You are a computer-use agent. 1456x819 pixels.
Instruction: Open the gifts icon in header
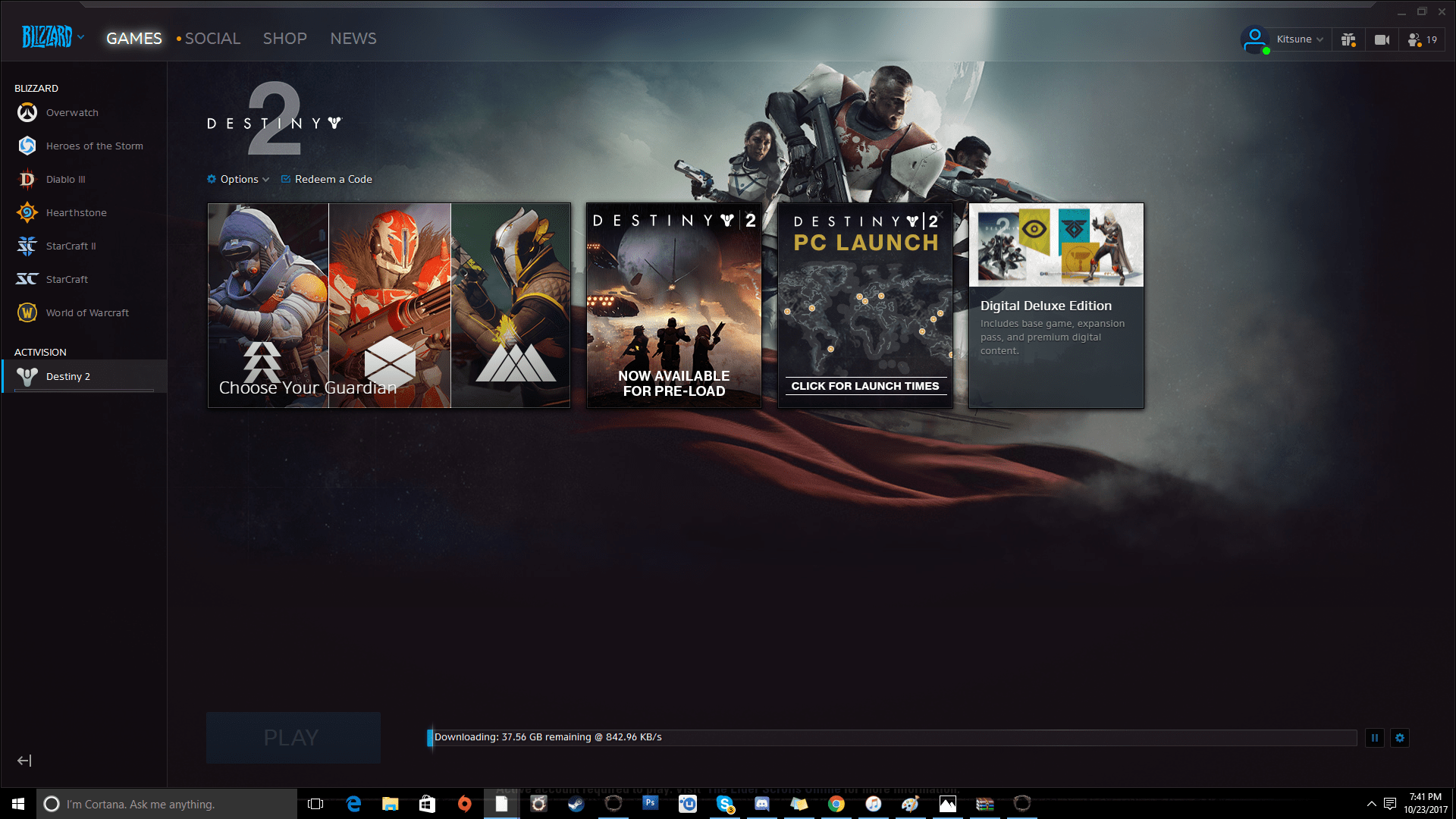tap(1348, 39)
